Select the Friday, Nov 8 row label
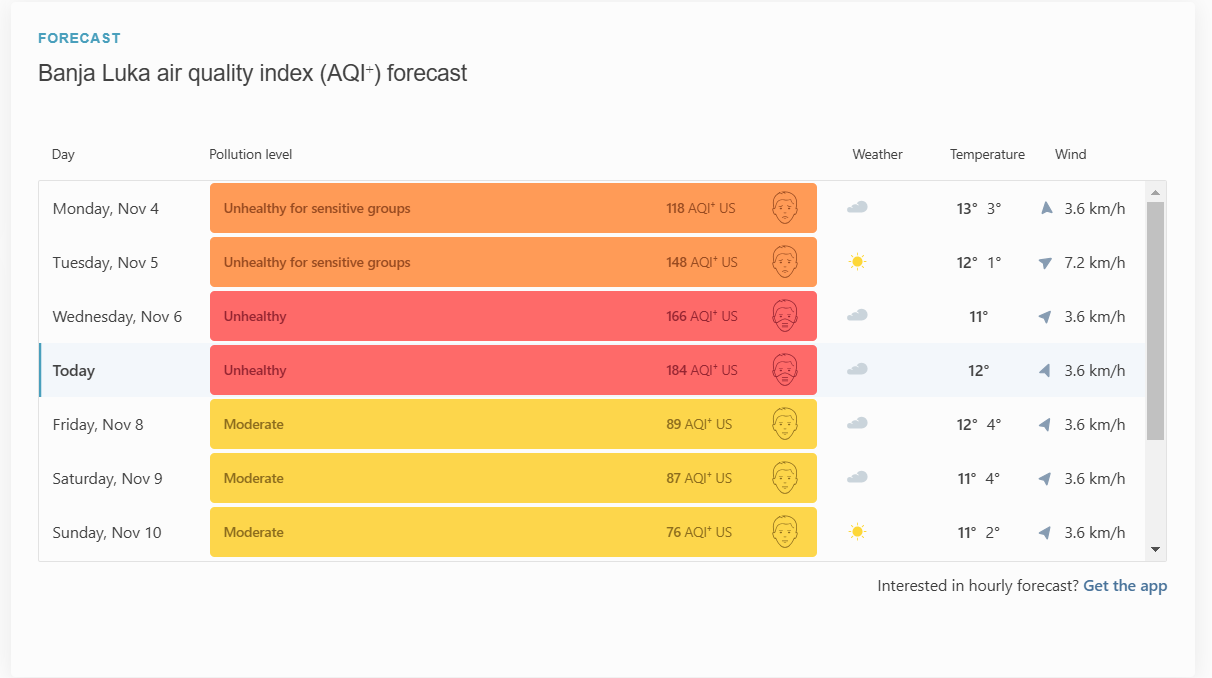Image resolution: width=1212 pixels, height=678 pixels. [98, 424]
